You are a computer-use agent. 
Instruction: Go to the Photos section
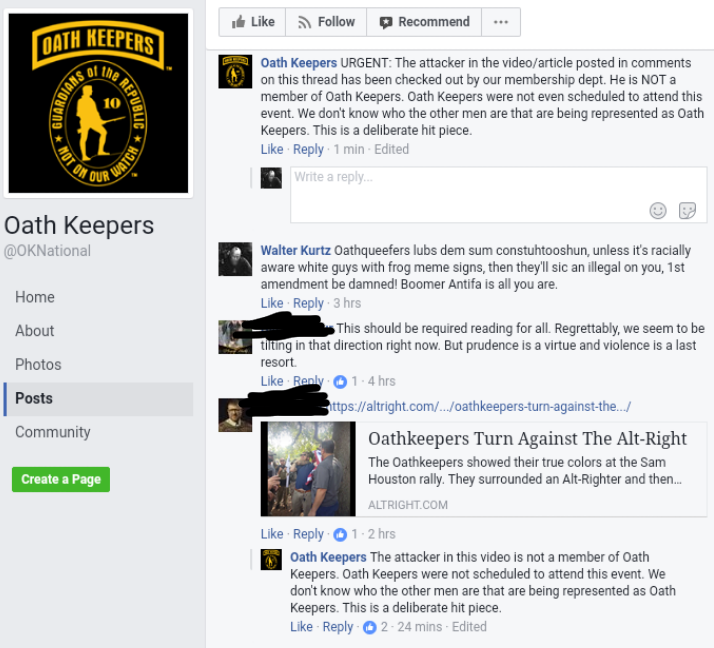(38, 364)
